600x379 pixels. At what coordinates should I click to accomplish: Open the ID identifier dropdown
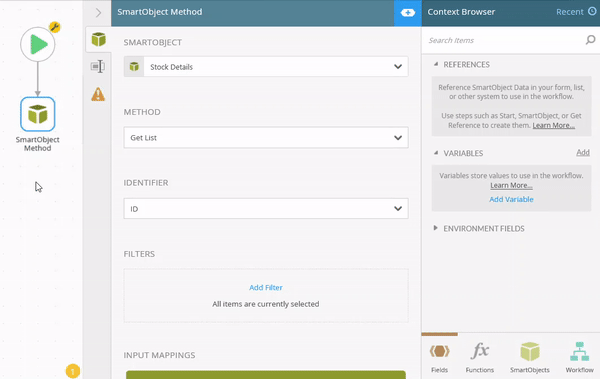266,209
